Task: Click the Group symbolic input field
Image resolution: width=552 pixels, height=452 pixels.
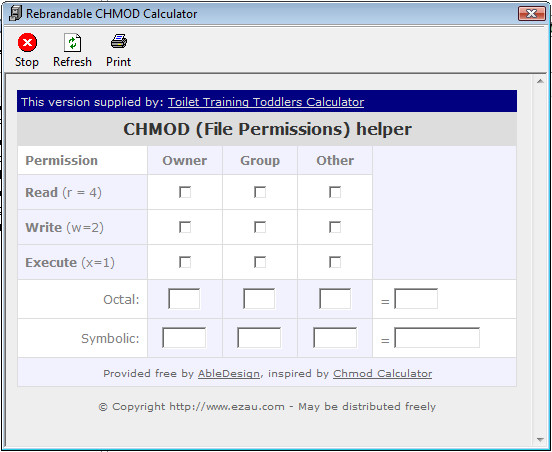Action: point(259,338)
